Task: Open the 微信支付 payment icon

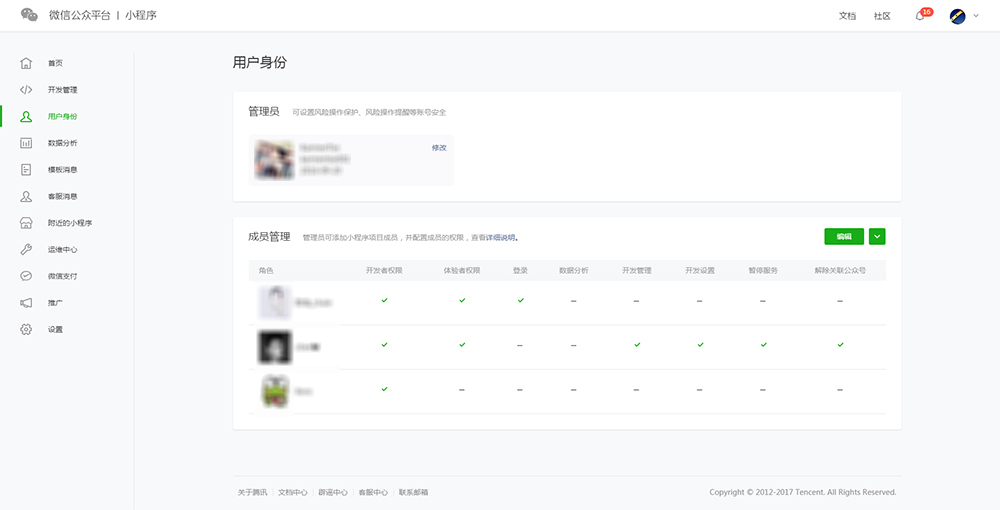Action: tap(26, 276)
